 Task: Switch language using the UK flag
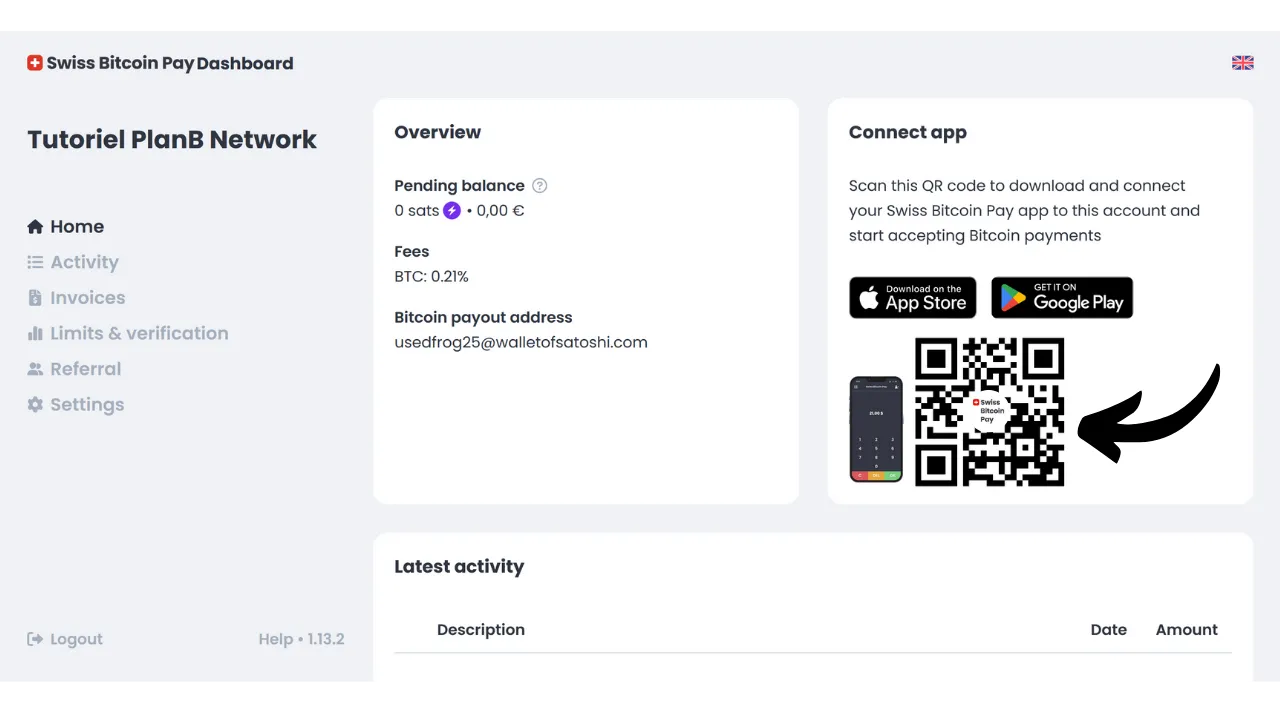(x=1242, y=62)
